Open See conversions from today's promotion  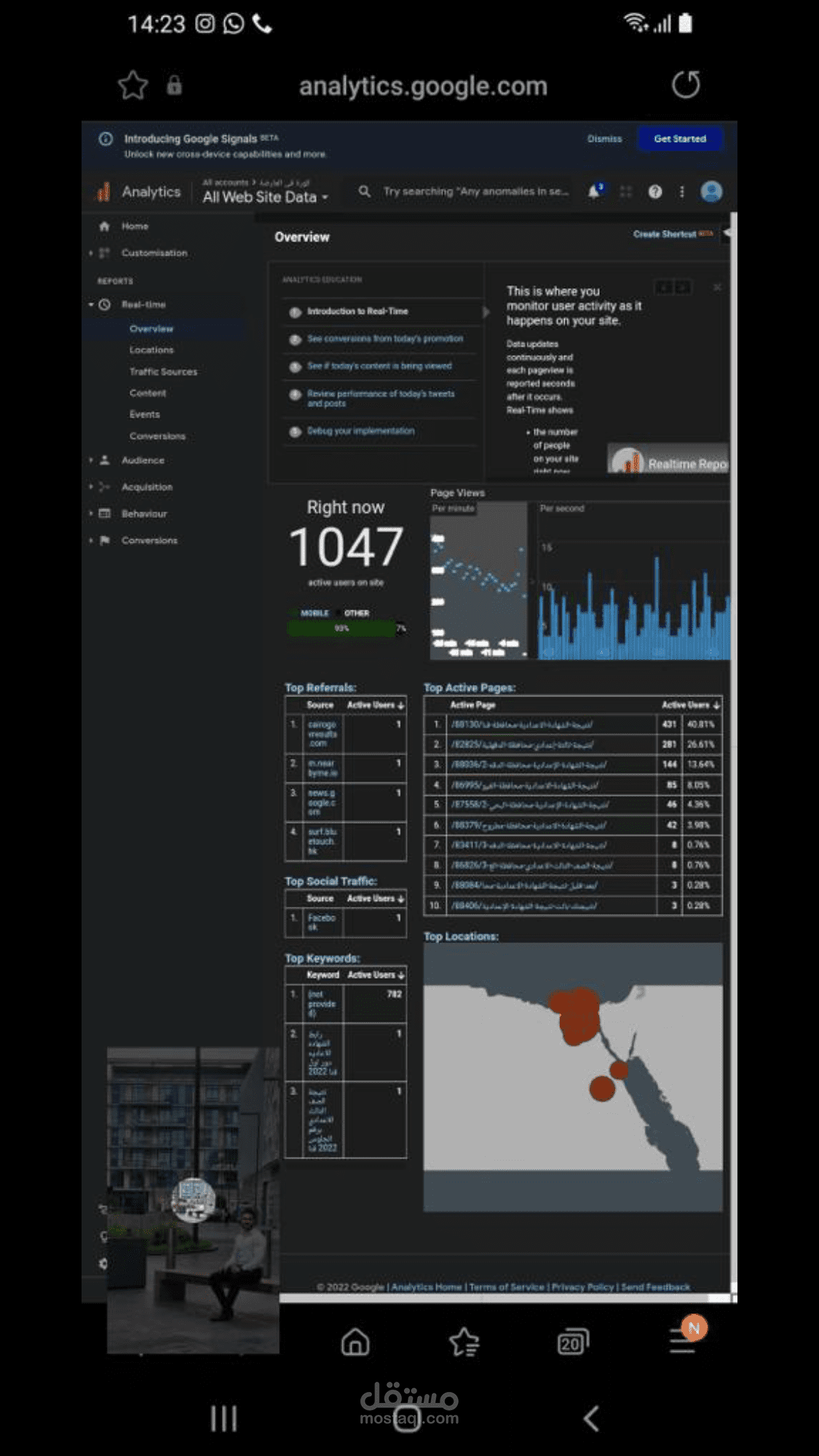(384, 339)
